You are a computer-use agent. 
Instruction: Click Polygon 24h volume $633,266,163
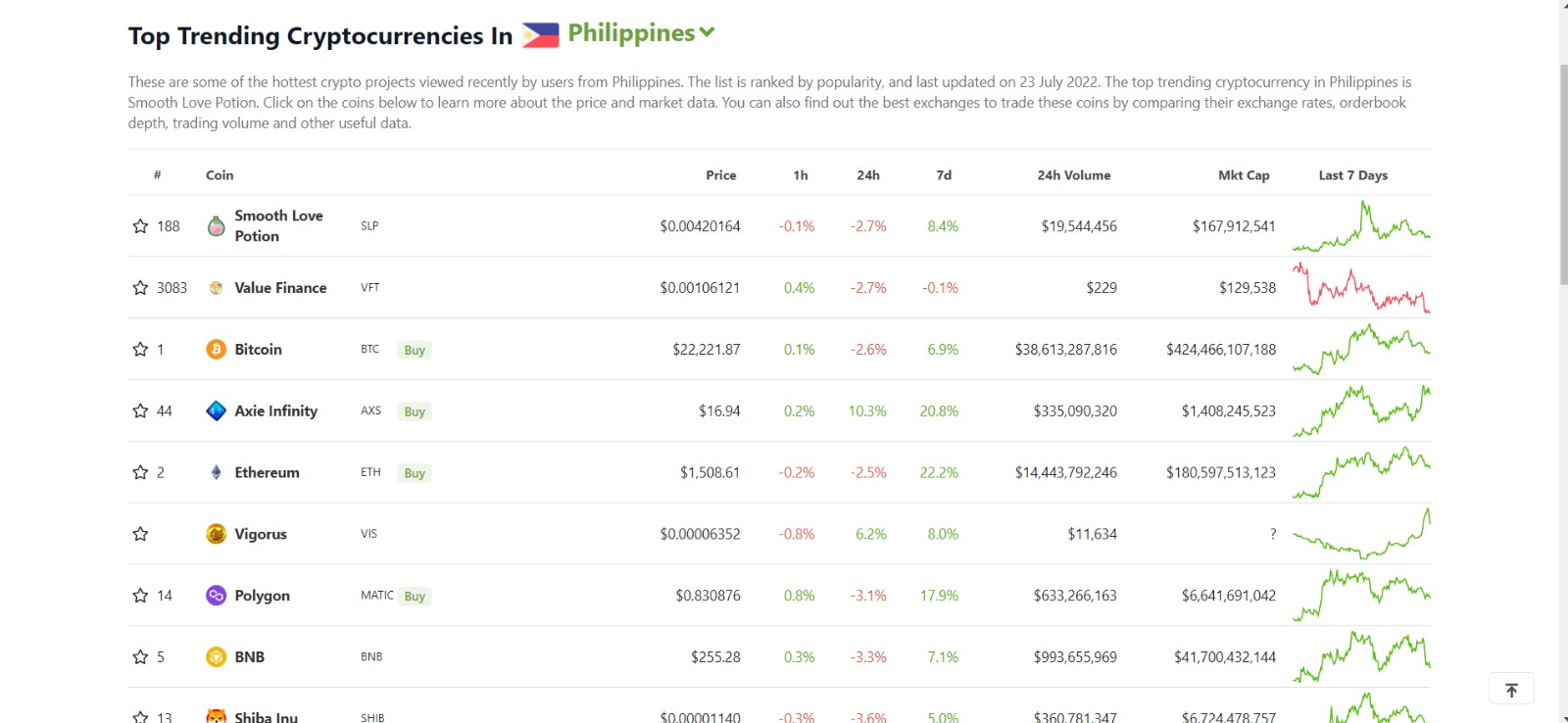[x=1075, y=596]
